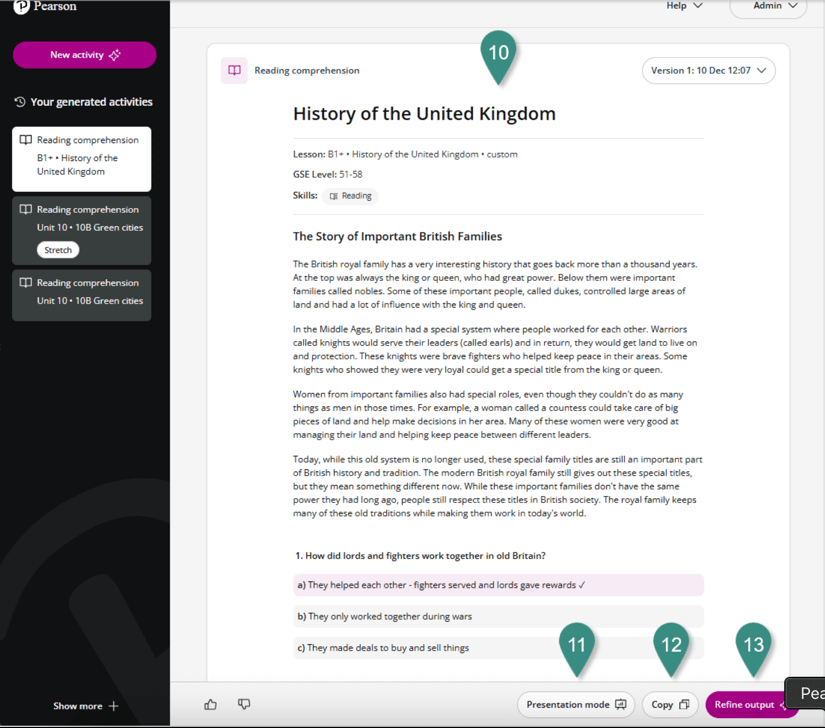Open the Green cities activity with the Stretch tag
The height and width of the screenshot is (728, 825).
(x=82, y=230)
